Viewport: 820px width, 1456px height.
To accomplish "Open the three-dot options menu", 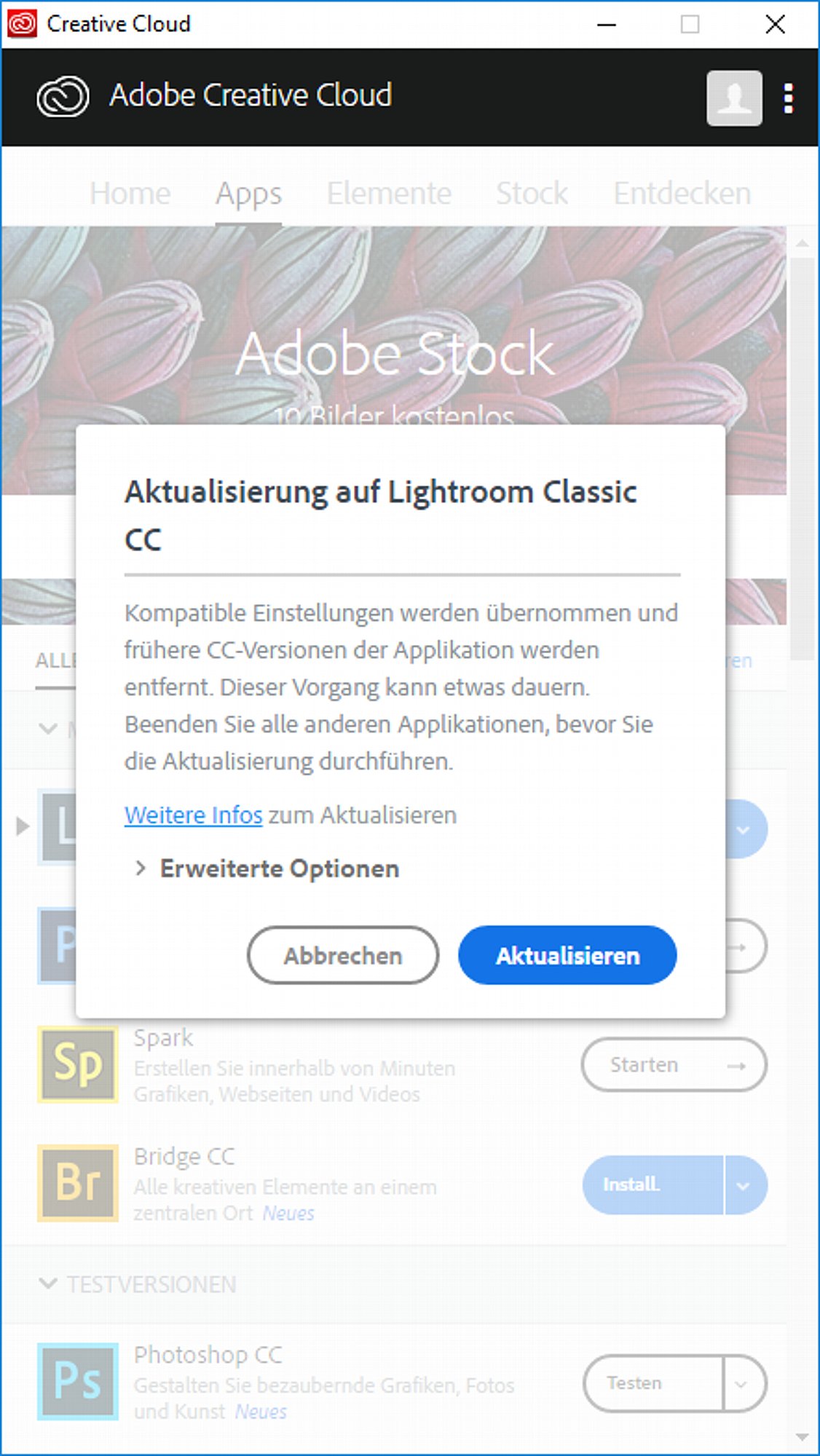I will pos(788,98).
